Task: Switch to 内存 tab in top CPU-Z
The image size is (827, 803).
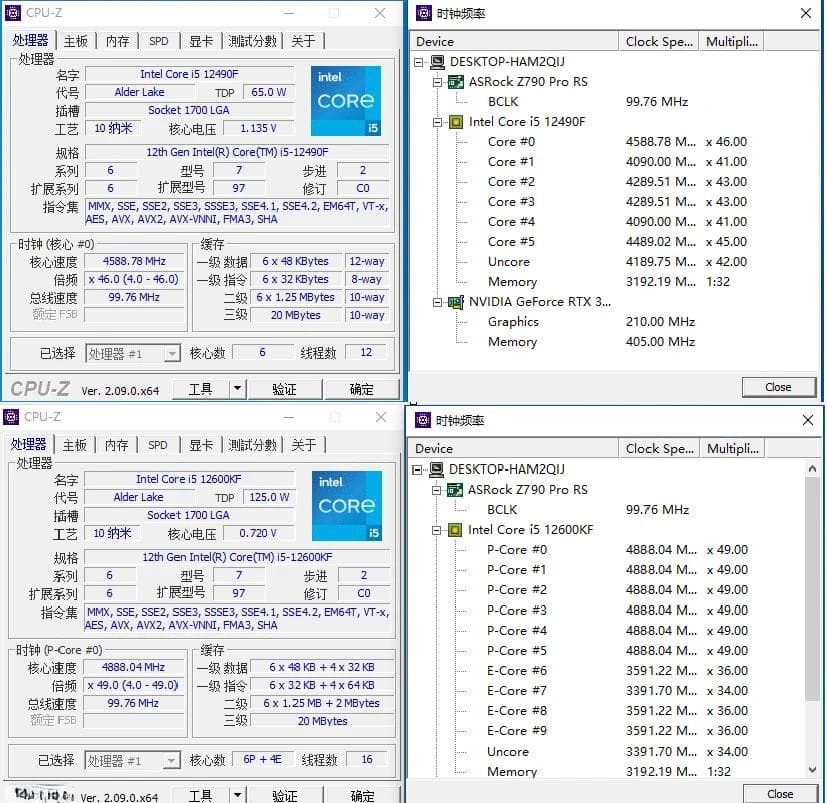Action: (x=117, y=41)
